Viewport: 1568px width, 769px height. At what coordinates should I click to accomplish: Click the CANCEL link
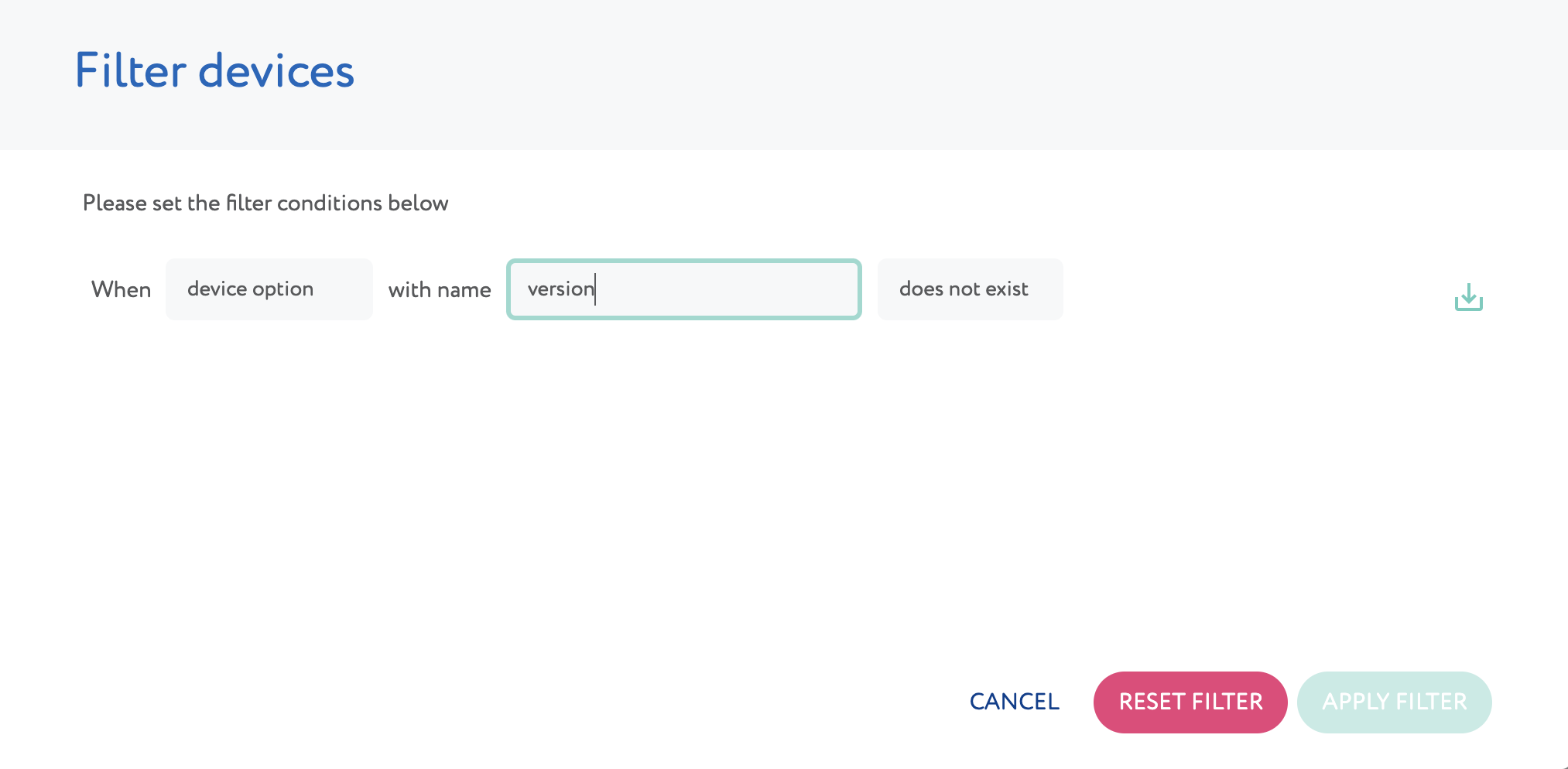1015,702
